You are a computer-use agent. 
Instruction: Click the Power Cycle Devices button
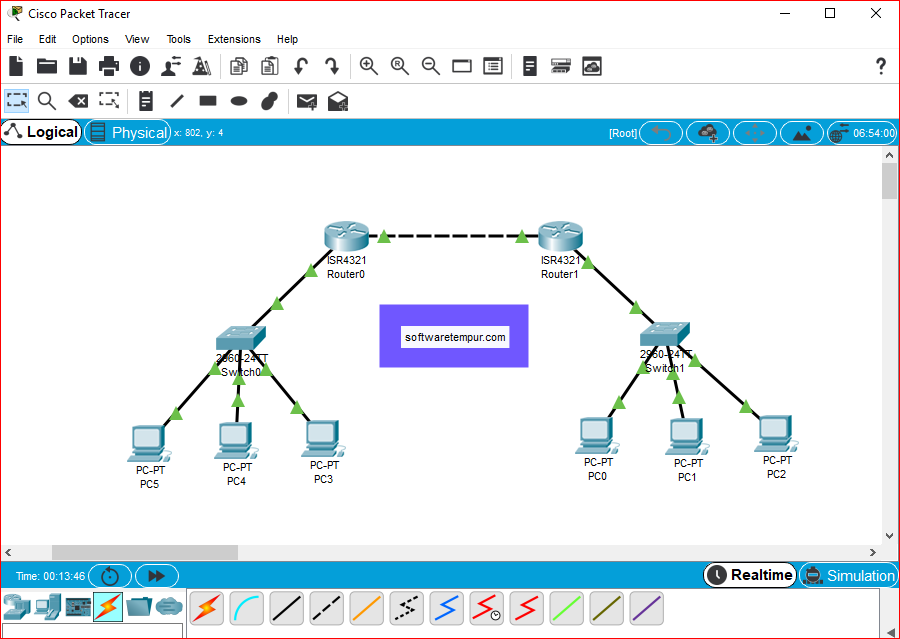coord(110,576)
